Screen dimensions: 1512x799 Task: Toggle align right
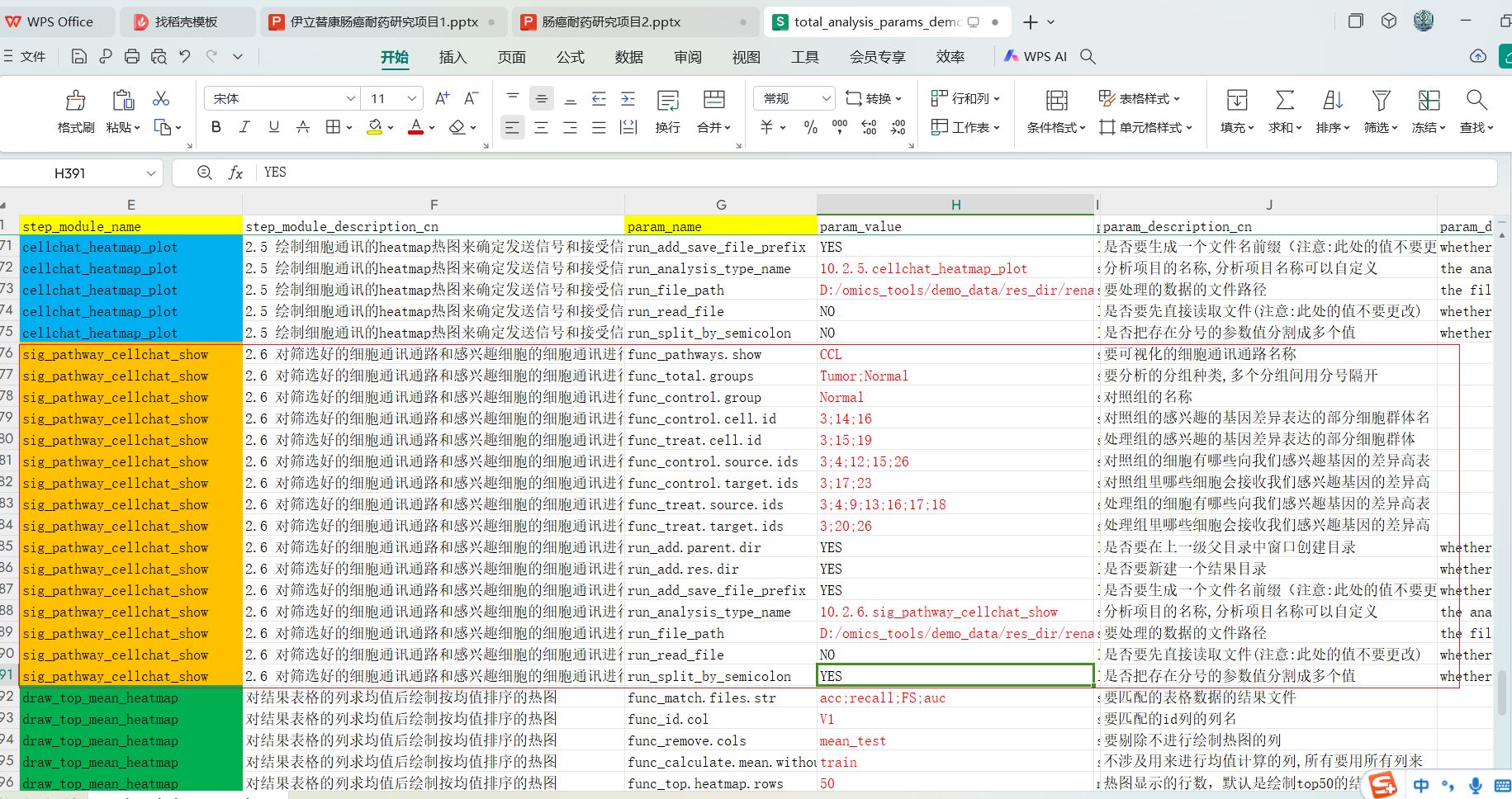click(570, 127)
